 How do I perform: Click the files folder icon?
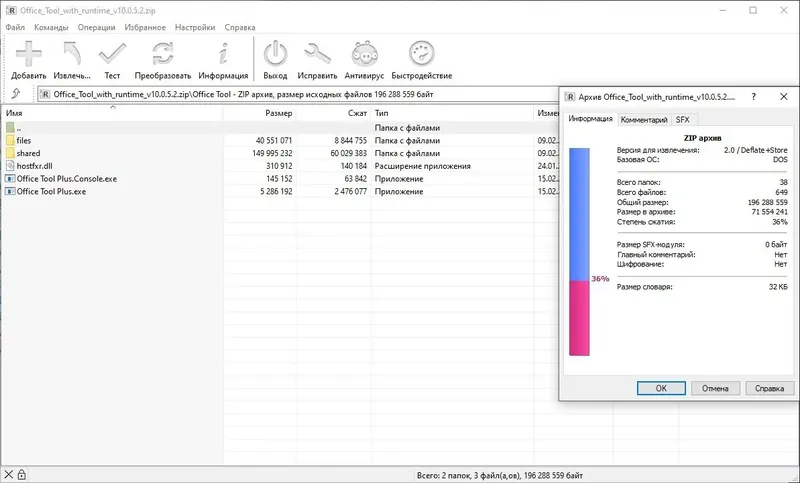click(10, 140)
